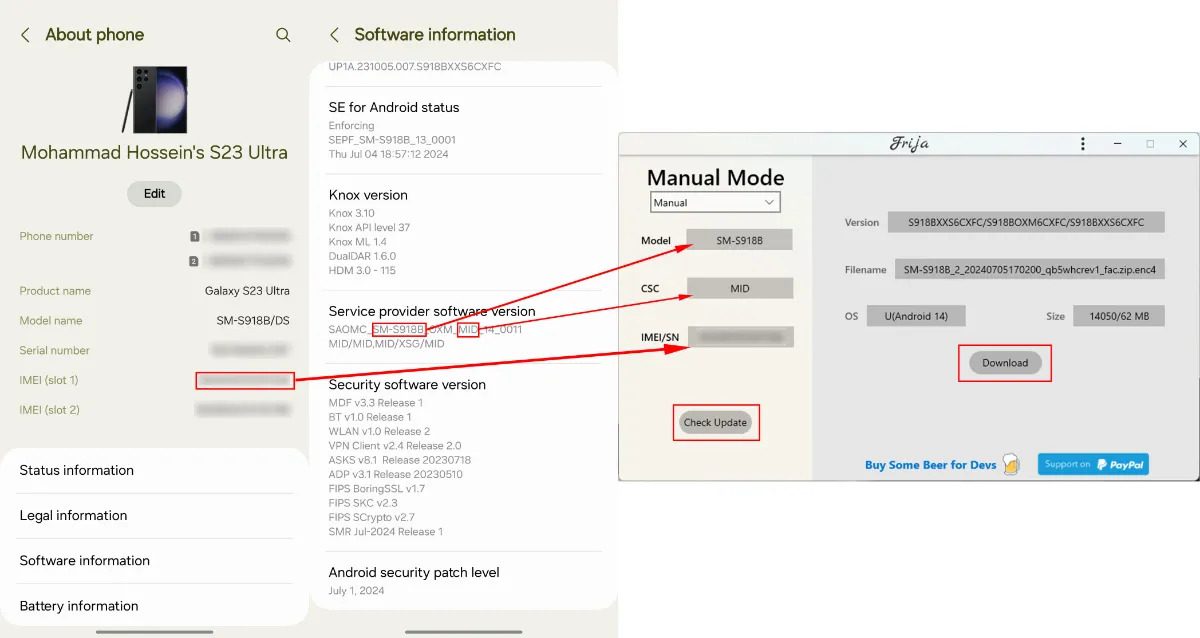Open Frija three-dot options menu
This screenshot has width=1200, height=638.
tap(1083, 144)
